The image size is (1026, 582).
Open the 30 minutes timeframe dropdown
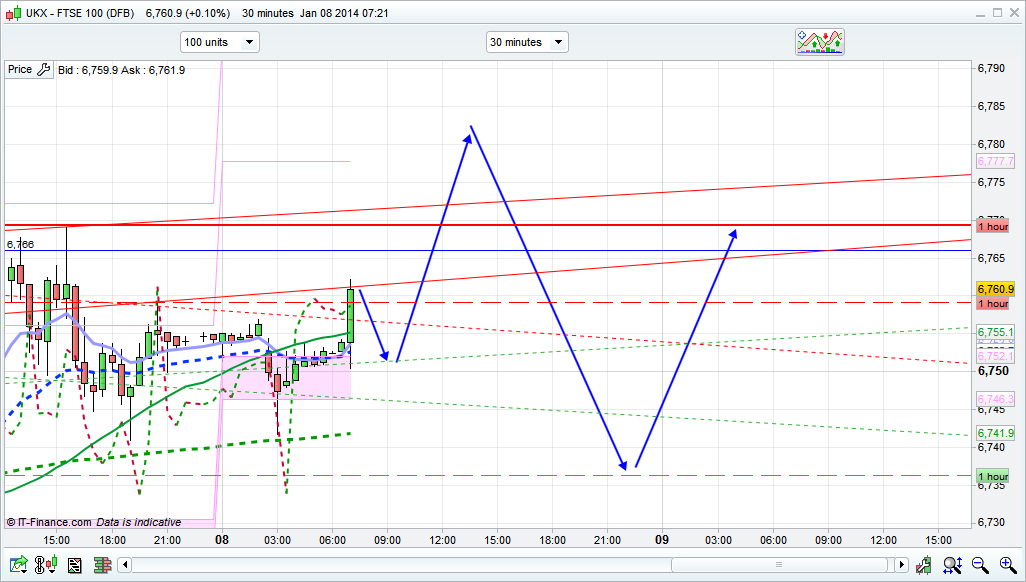tap(527, 42)
